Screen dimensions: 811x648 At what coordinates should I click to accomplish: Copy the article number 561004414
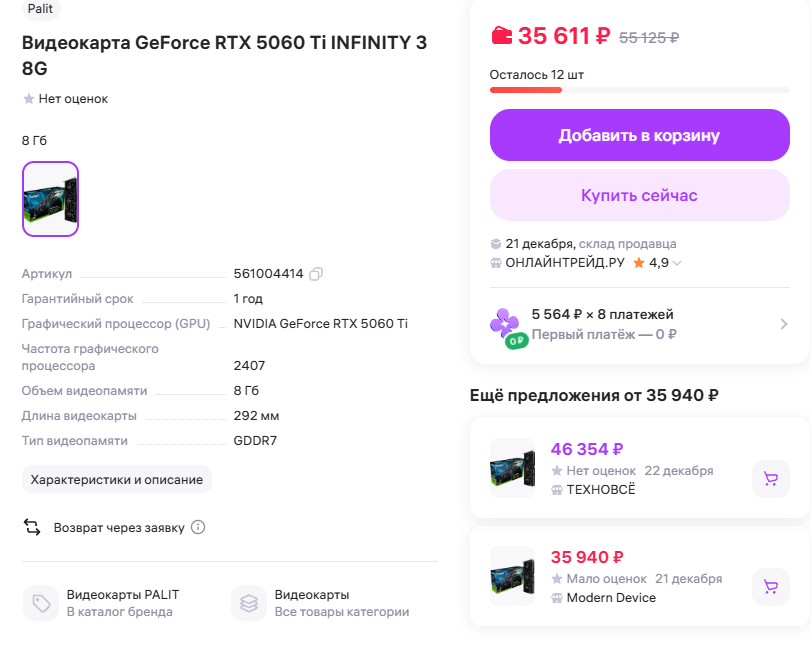point(316,274)
